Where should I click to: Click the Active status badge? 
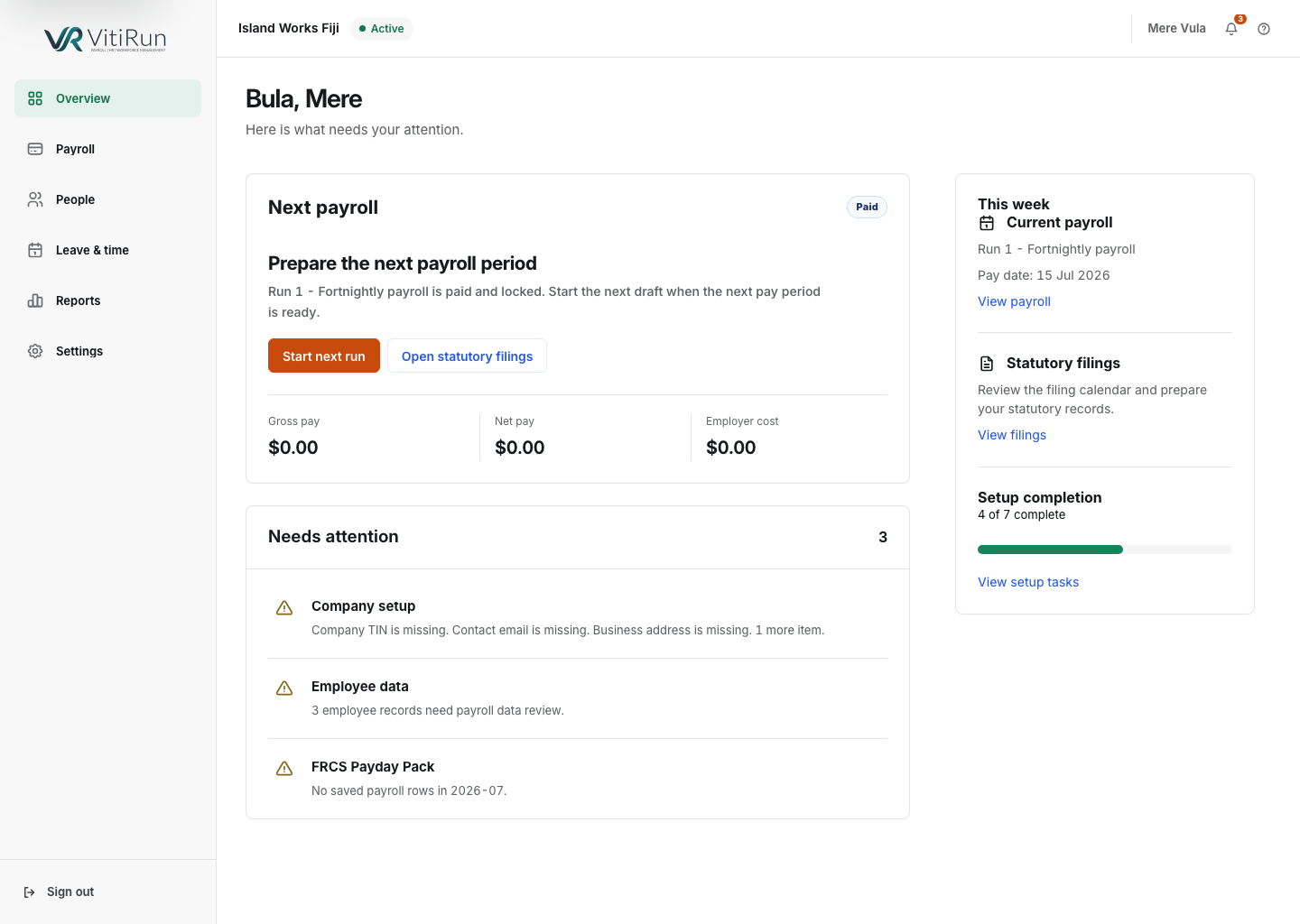381,29
